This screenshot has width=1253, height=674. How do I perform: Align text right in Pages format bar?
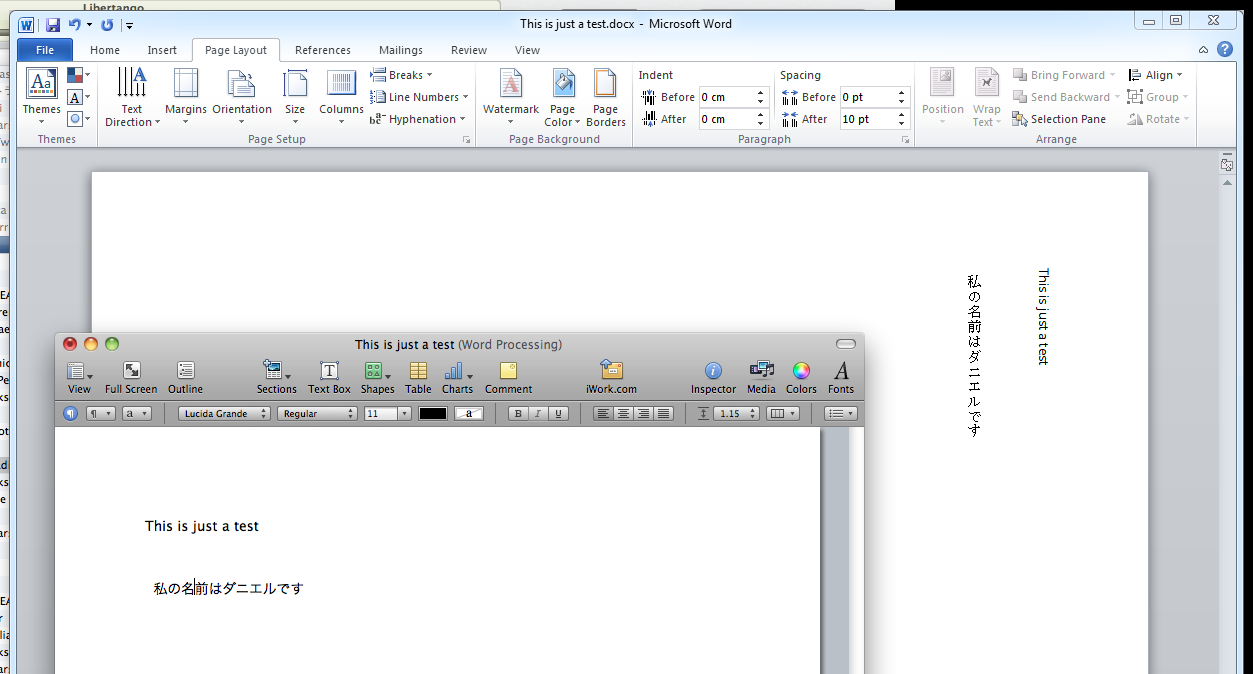643,413
